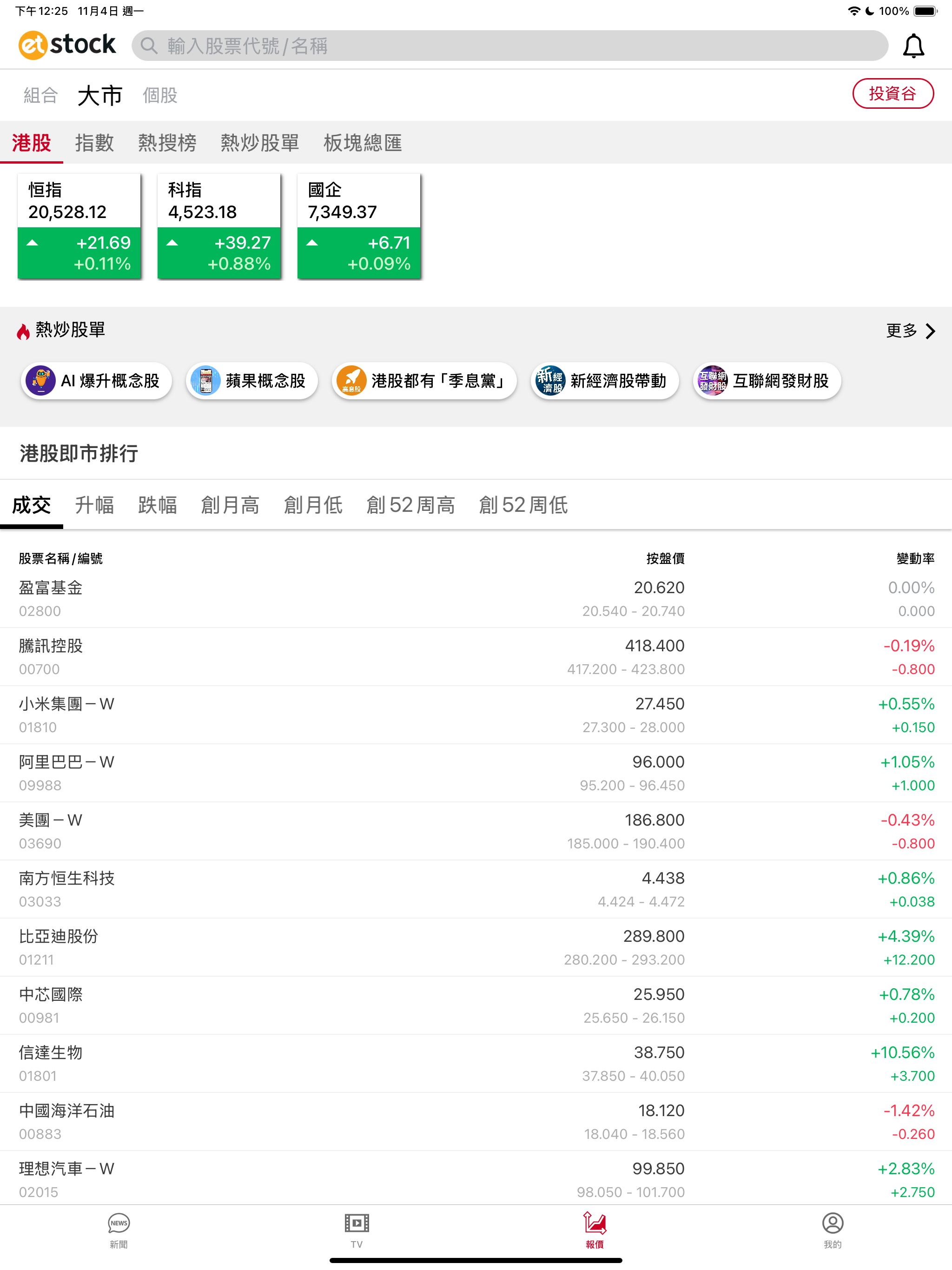Open the 南方恒生科技 03033 row

[x=476, y=889]
